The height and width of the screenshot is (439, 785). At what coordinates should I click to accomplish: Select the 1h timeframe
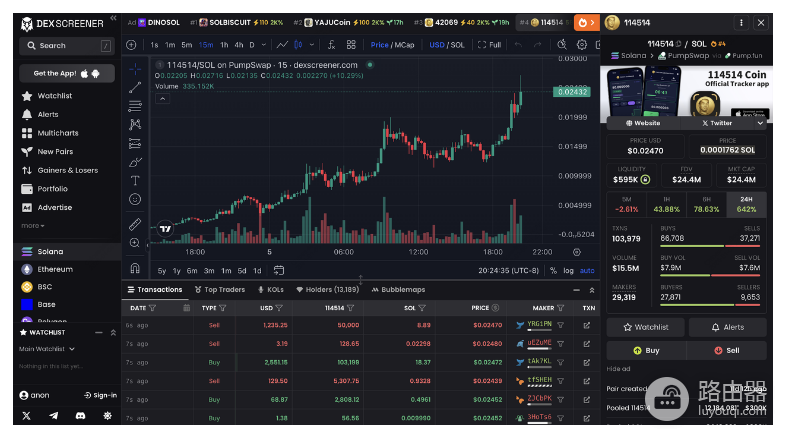pyautogui.click(x=224, y=45)
